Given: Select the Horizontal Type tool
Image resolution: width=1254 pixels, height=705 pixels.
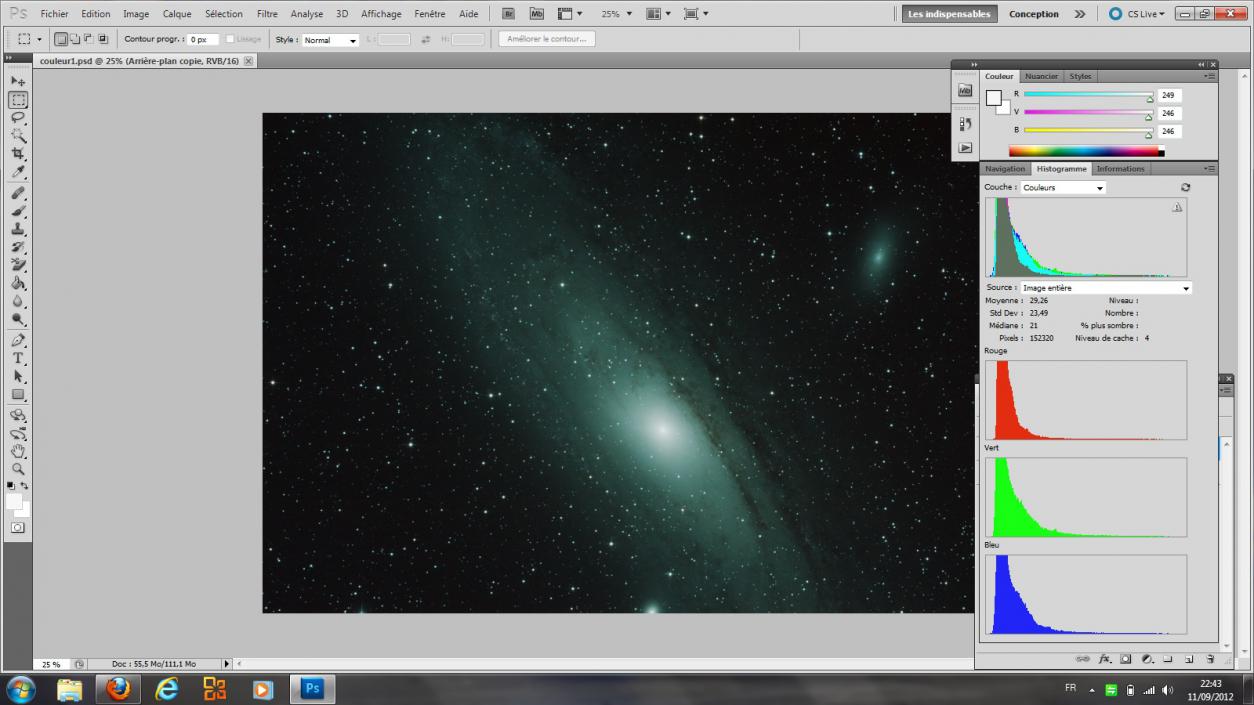Looking at the screenshot, I should click(18, 358).
